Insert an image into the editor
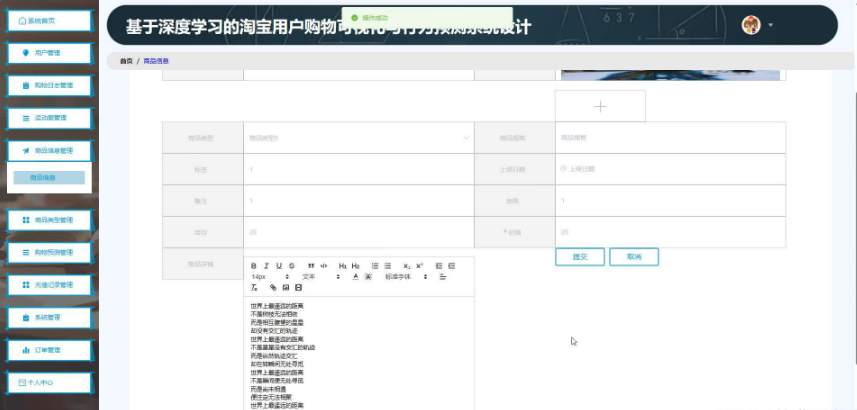 tap(285, 288)
